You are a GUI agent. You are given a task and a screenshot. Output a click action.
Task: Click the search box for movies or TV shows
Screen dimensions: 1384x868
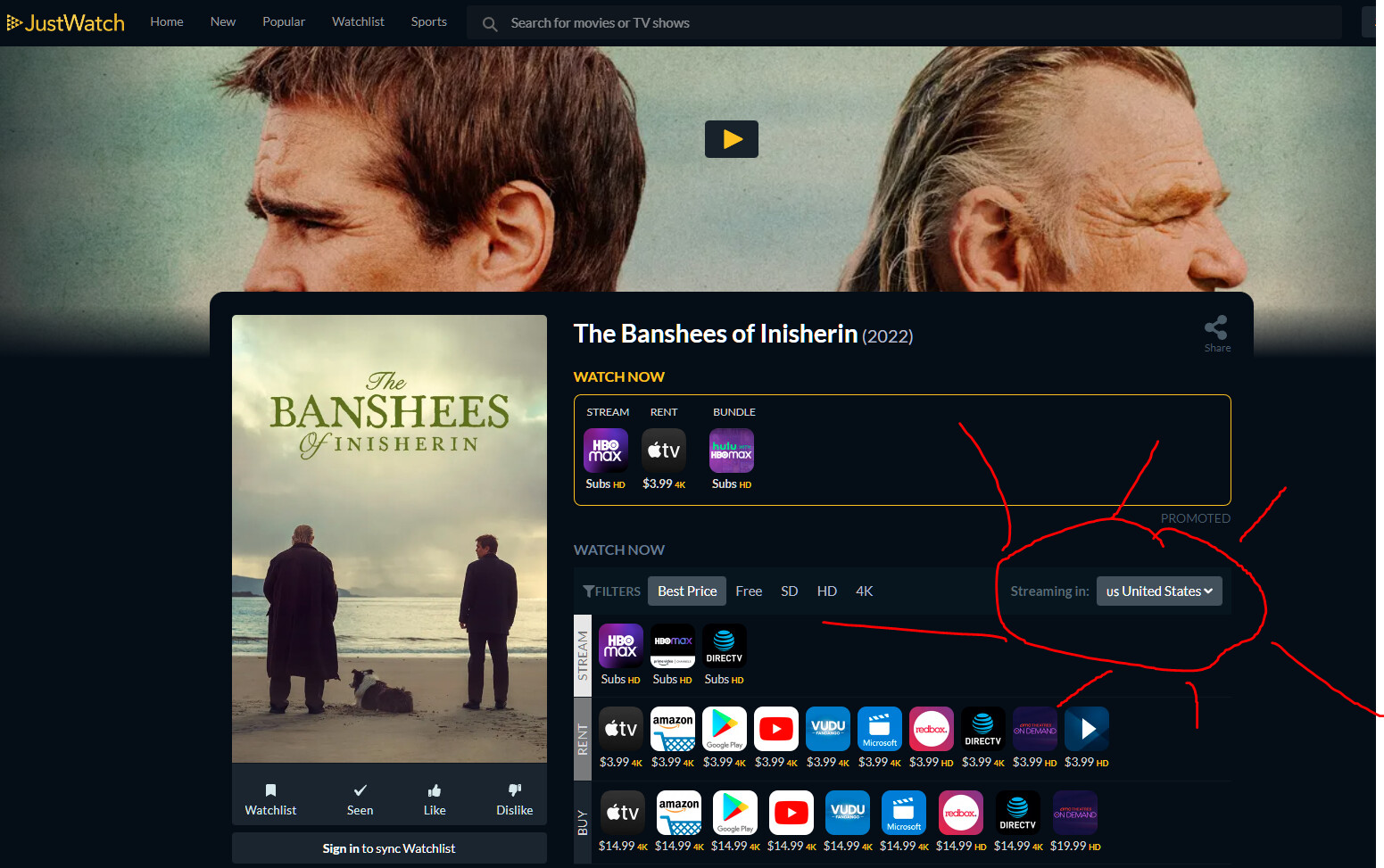point(904,23)
